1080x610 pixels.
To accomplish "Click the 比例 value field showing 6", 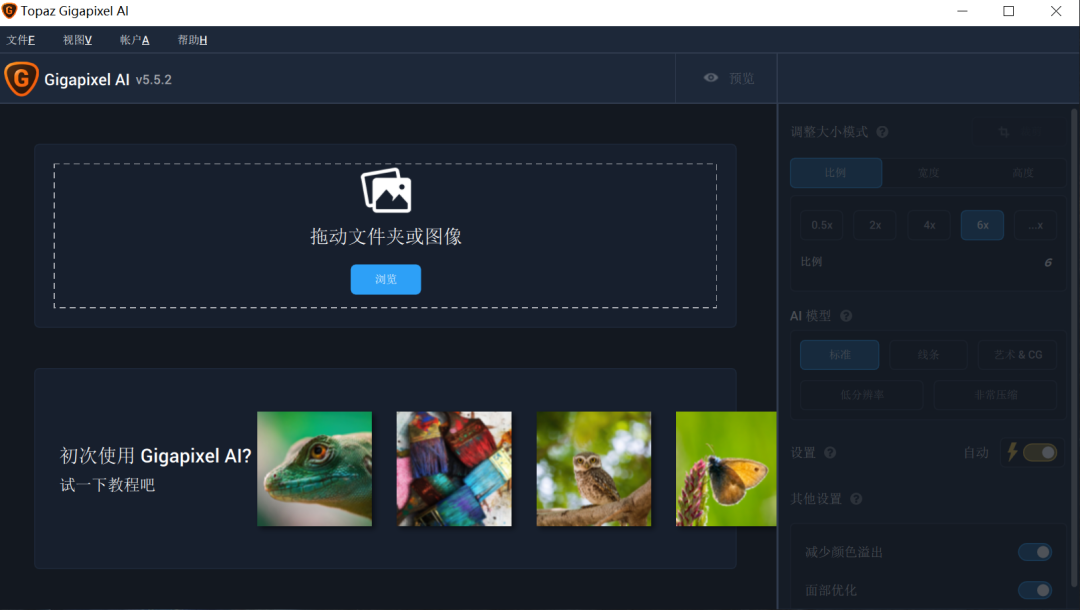I will point(1048,262).
